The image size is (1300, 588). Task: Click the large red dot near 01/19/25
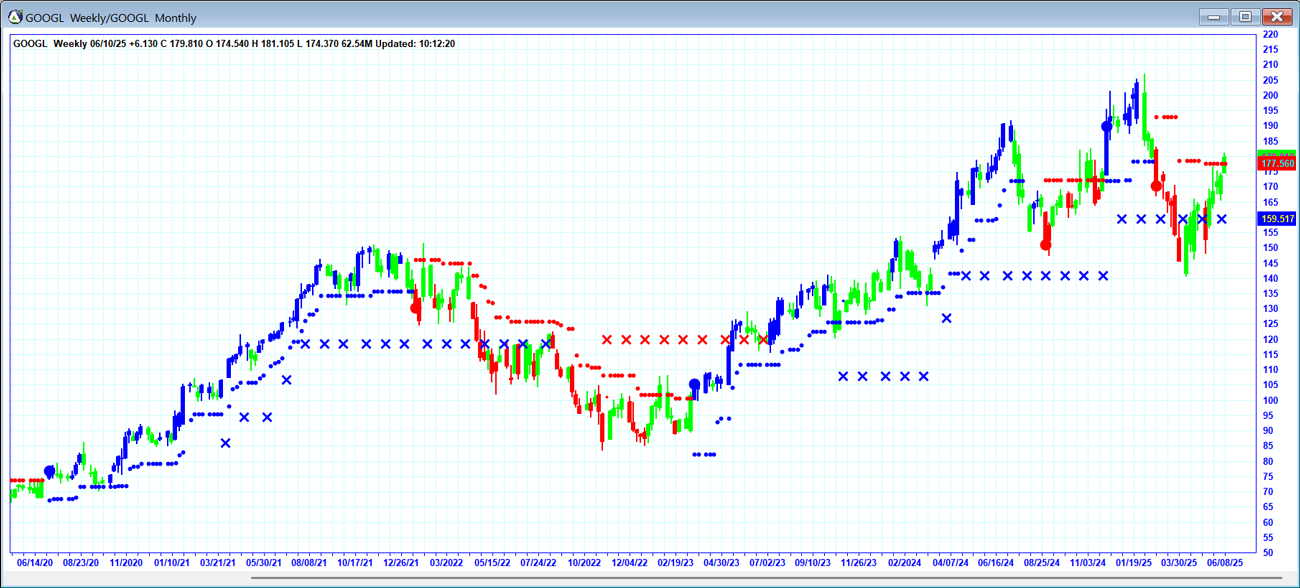click(x=1156, y=186)
